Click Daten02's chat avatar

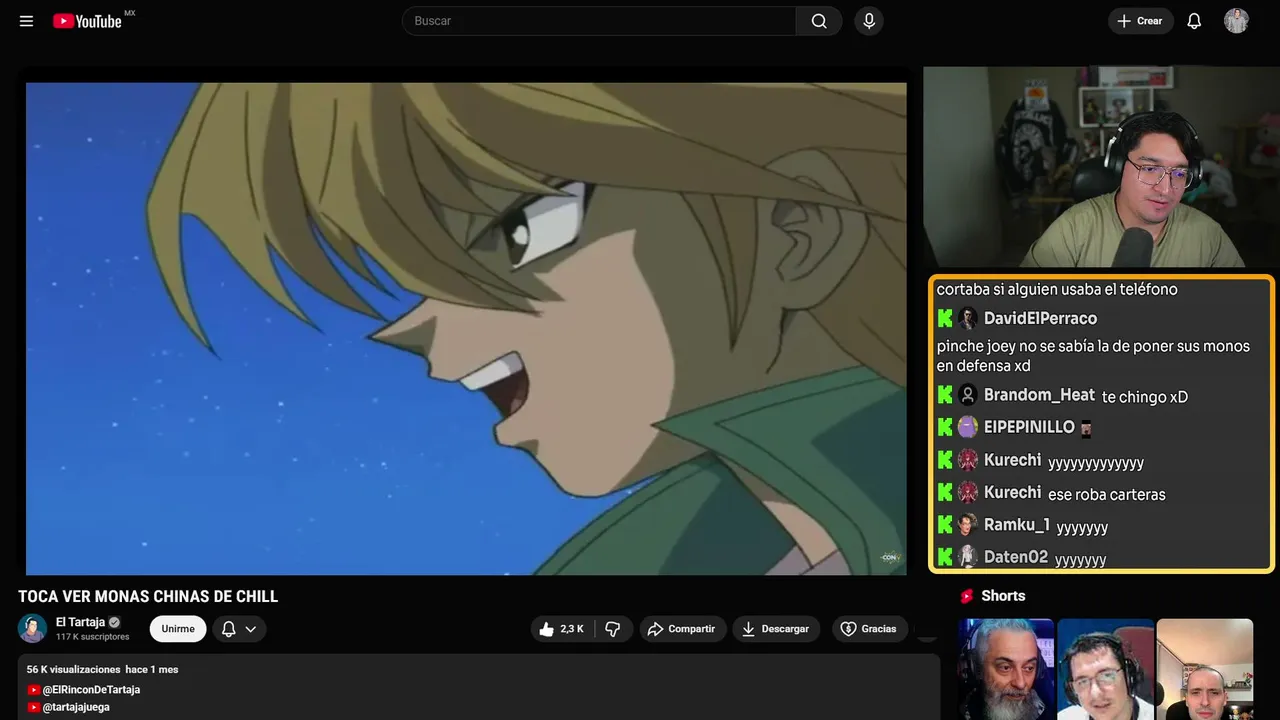coord(967,557)
